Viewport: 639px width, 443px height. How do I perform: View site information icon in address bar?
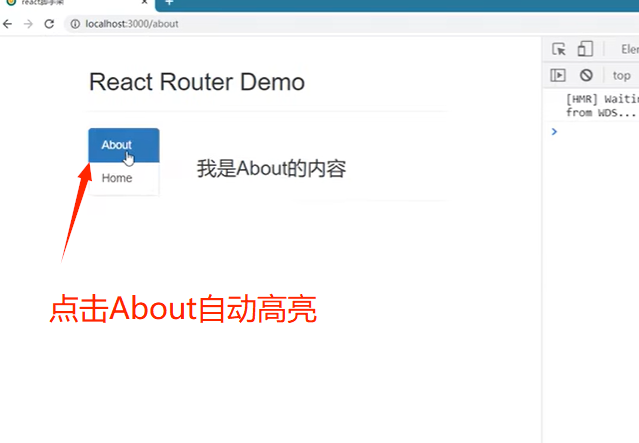point(75,24)
